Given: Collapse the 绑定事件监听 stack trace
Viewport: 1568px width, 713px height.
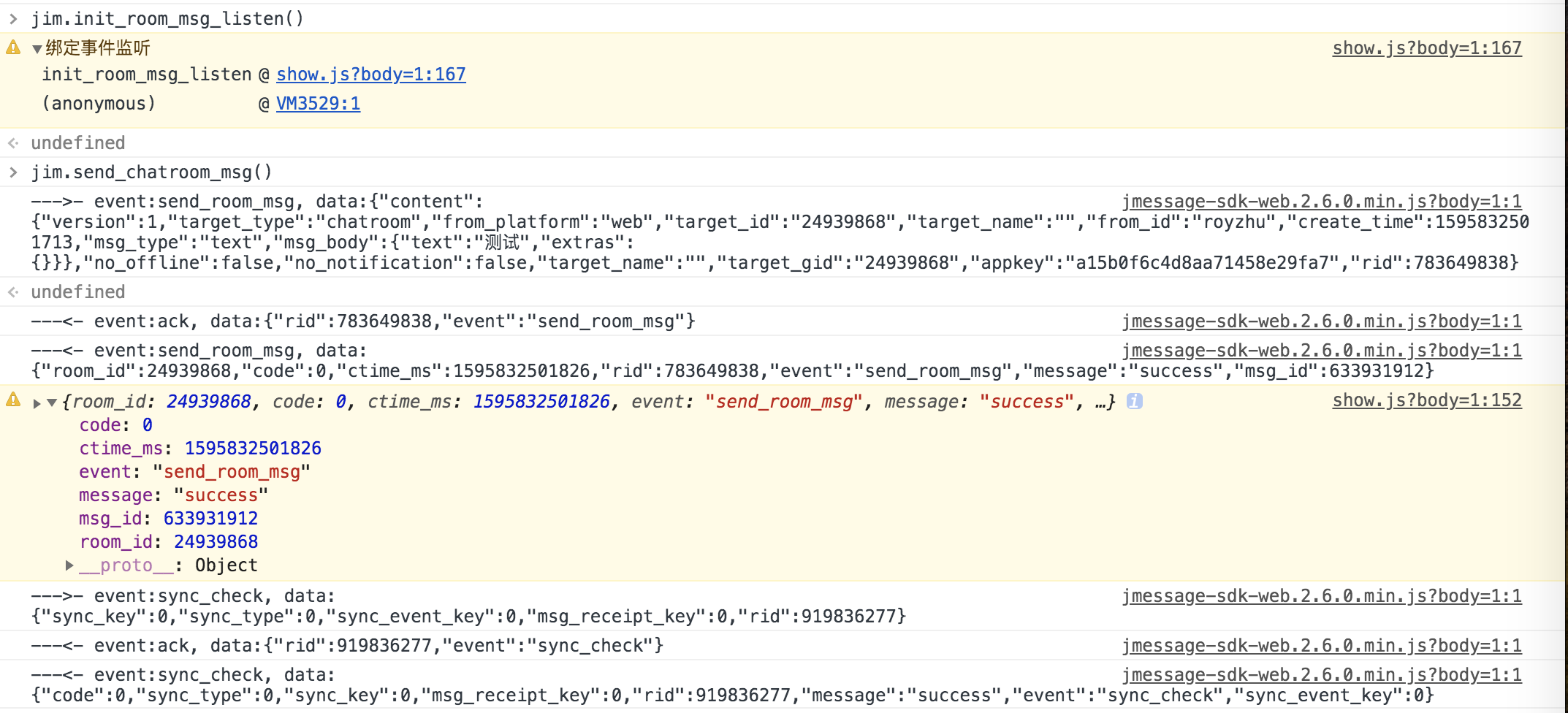Looking at the screenshot, I should [37, 50].
